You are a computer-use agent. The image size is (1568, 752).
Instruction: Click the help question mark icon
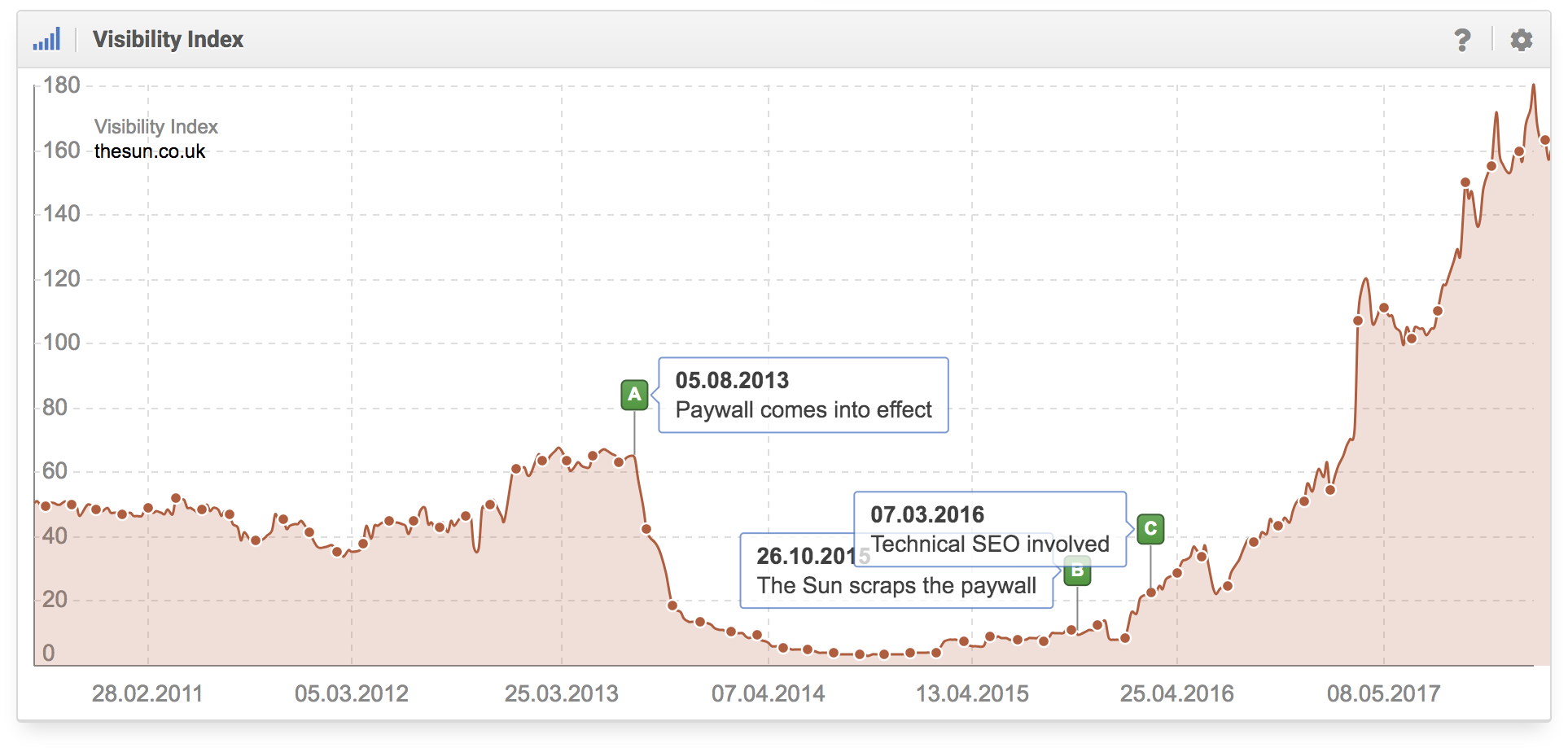coord(1462,40)
